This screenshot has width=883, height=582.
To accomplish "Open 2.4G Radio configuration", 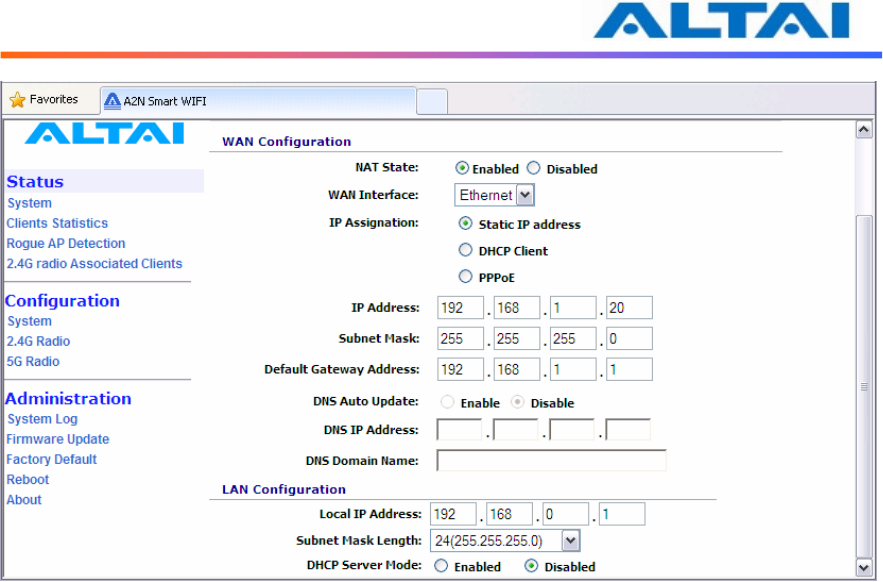I will [38, 341].
